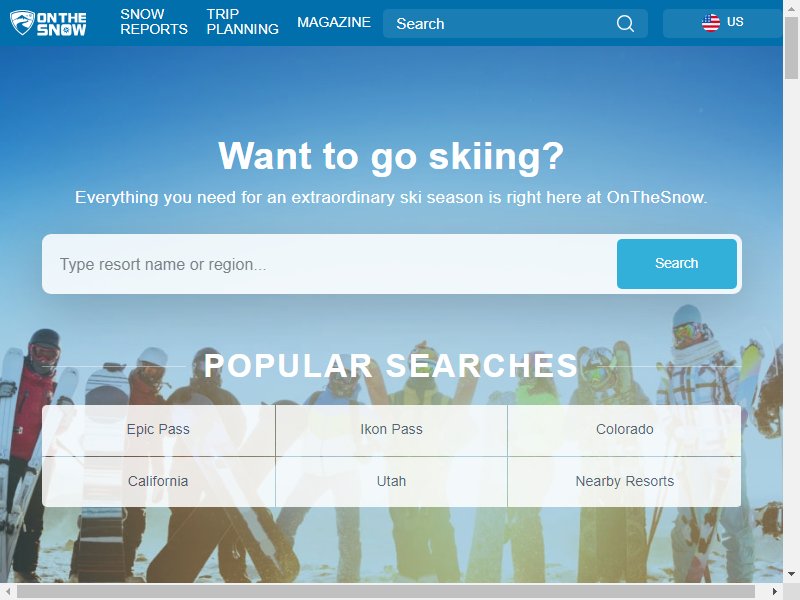
Task: Click the vertical scrollbar thumb
Action: pyautogui.click(x=791, y=48)
